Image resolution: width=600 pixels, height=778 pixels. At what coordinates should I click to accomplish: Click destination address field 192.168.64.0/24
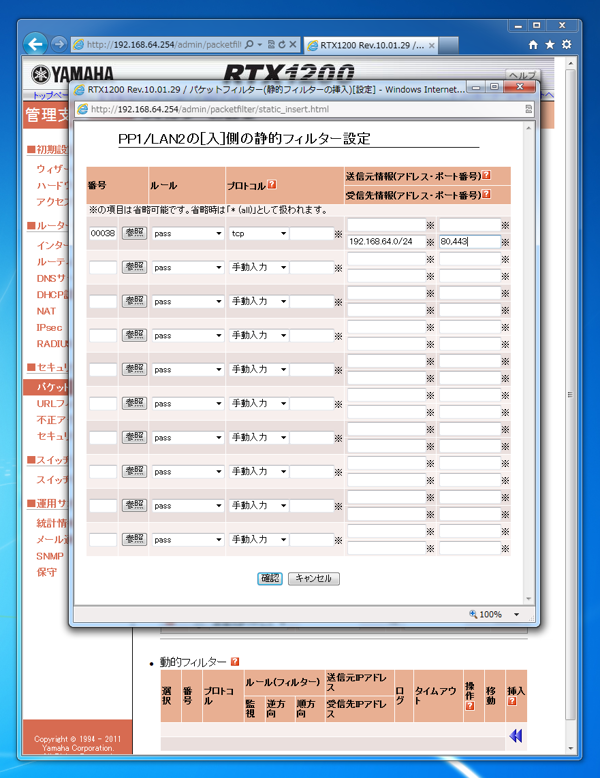point(387,242)
